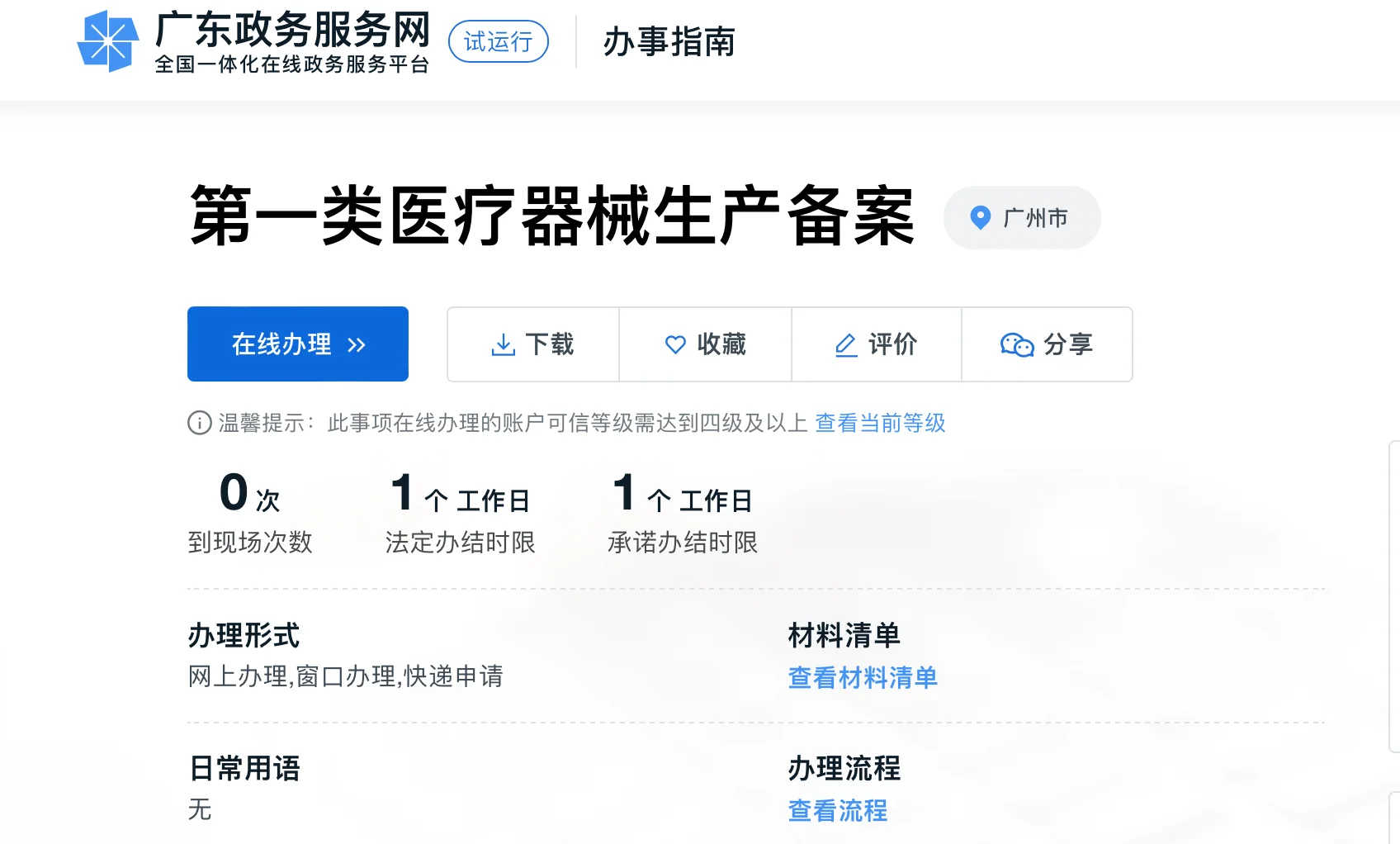The height and width of the screenshot is (844, 1400).
Task: Click the heart icon to favorite (收藏)
Action: coord(675,344)
